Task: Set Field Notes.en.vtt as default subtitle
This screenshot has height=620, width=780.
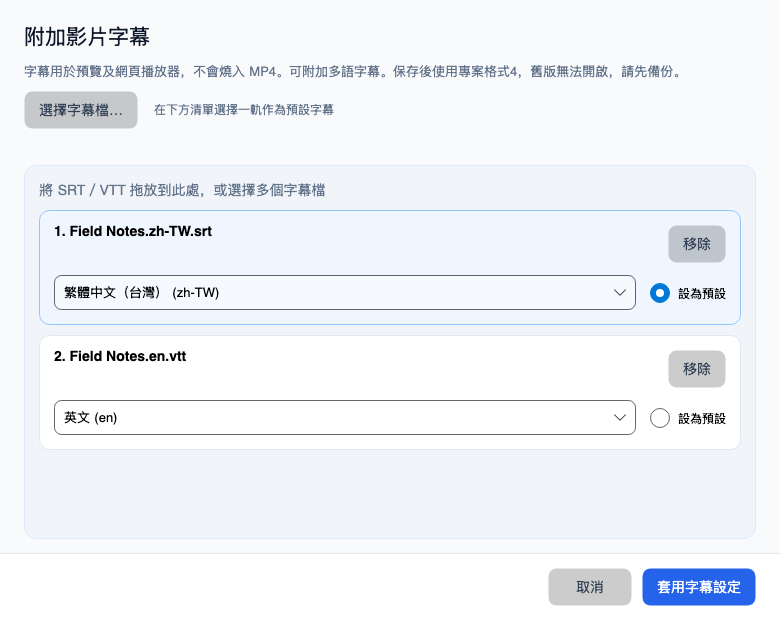Action: pos(660,418)
